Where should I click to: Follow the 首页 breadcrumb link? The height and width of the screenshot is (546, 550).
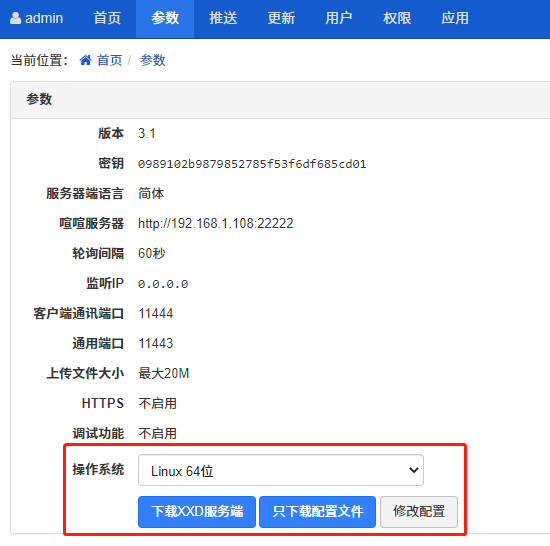click(109, 60)
